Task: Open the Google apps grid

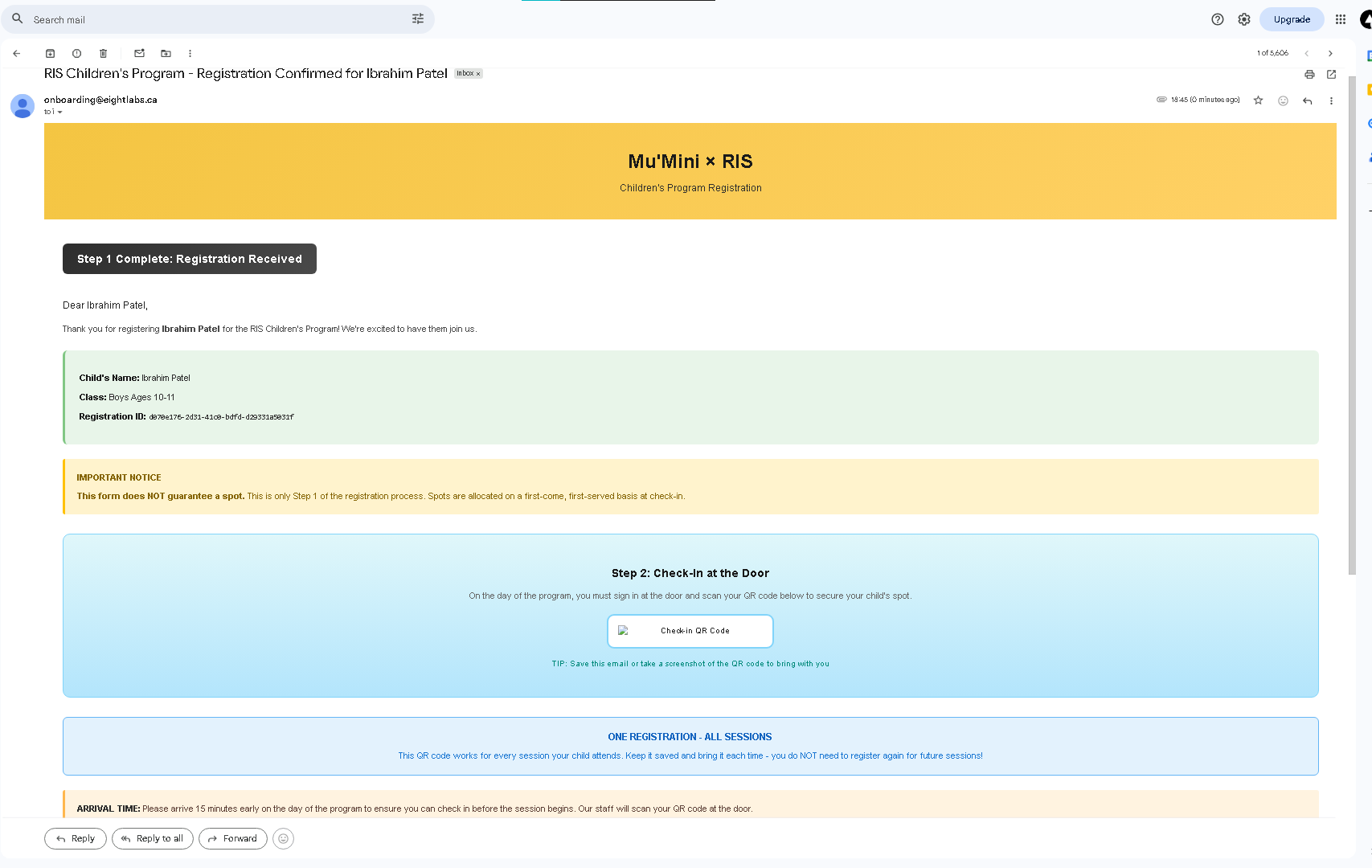Action: pos(1340,18)
